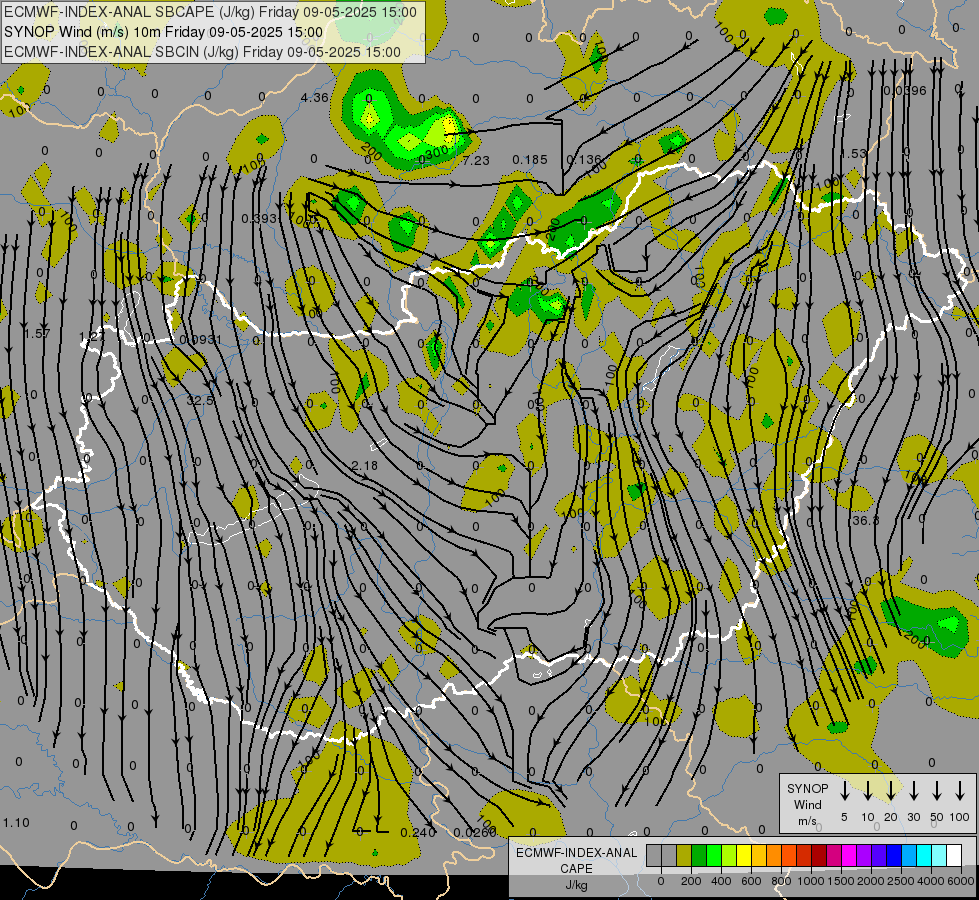Image resolution: width=979 pixels, height=900 pixels.
Task: Click the 800 tick label on colorbar
Action: coord(781,881)
